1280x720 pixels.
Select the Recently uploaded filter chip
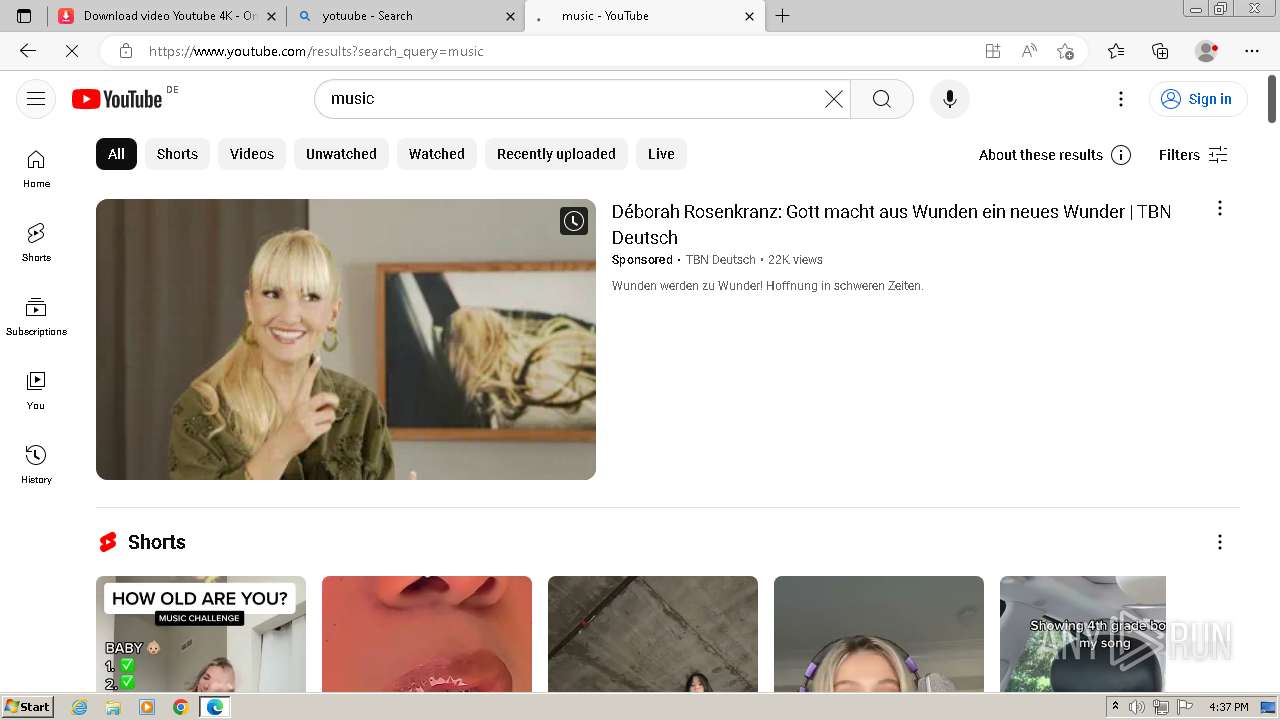coord(556,154)
